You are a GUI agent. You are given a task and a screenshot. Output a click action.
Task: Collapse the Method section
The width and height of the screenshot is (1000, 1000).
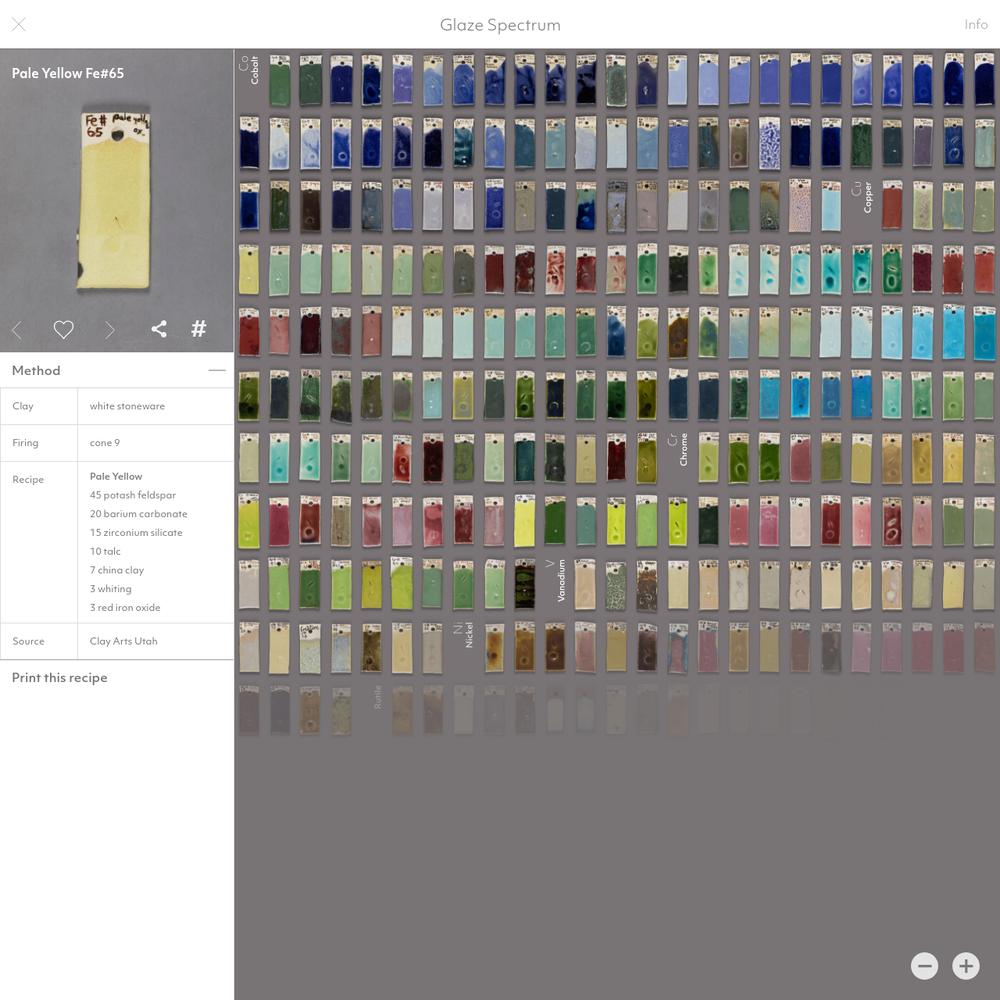tap(216, 370)
